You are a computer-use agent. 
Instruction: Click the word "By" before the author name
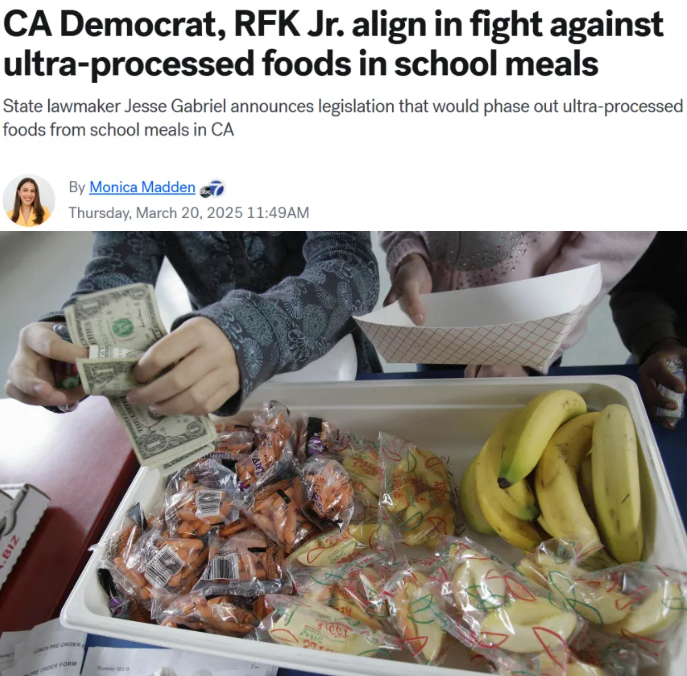tap(77, 187)
